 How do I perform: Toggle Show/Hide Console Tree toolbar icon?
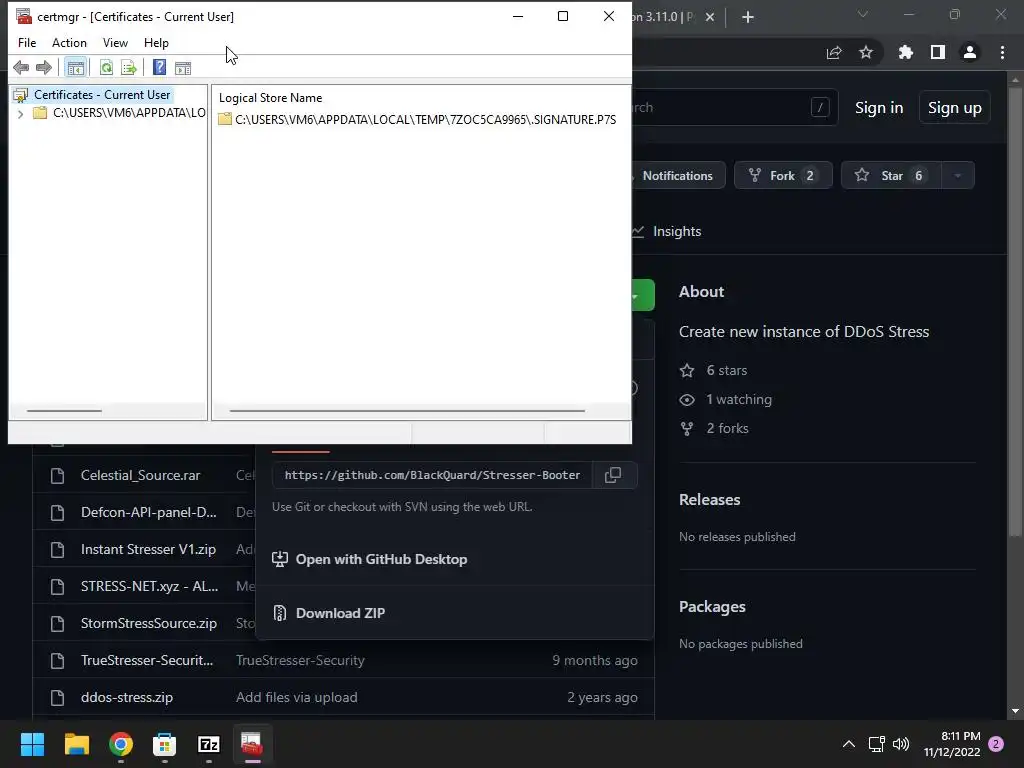tap(76, 67)
